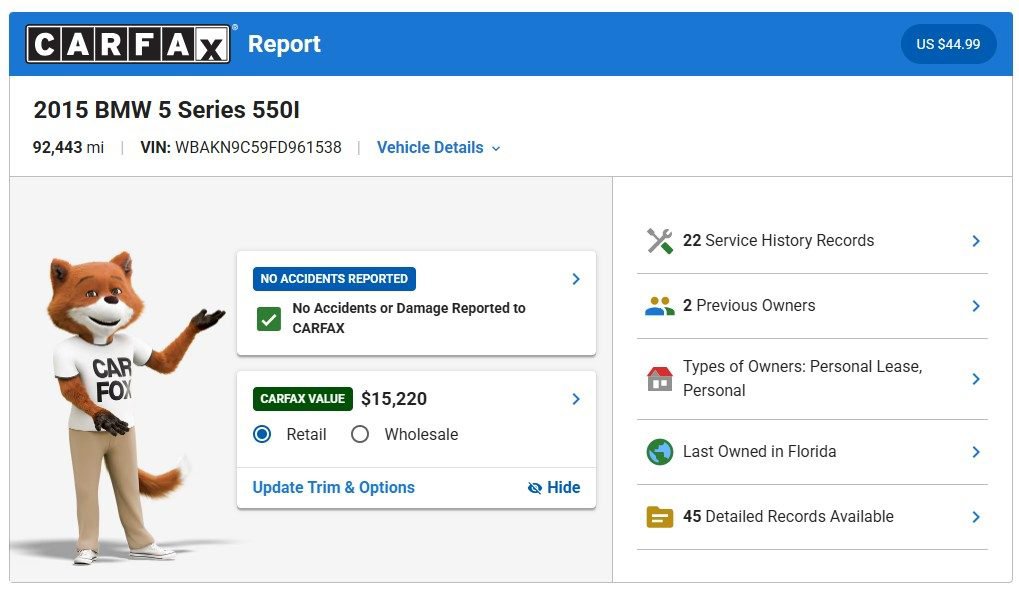Click the crossed-out eye Hide icon
The width and height of the screenshot is (1019, 594).
coord(535,488)
